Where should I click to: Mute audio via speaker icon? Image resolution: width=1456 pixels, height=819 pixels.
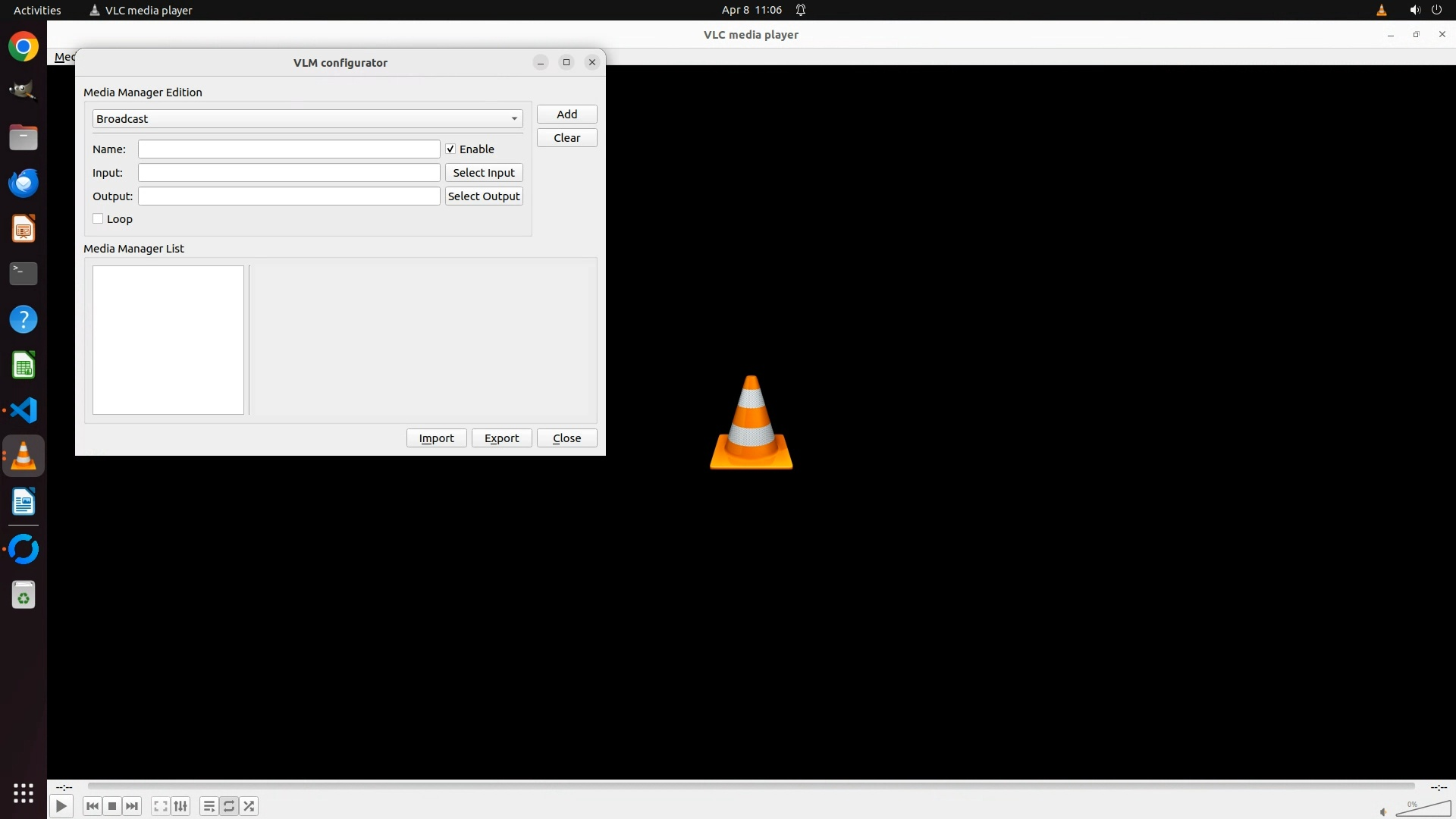1383,812
